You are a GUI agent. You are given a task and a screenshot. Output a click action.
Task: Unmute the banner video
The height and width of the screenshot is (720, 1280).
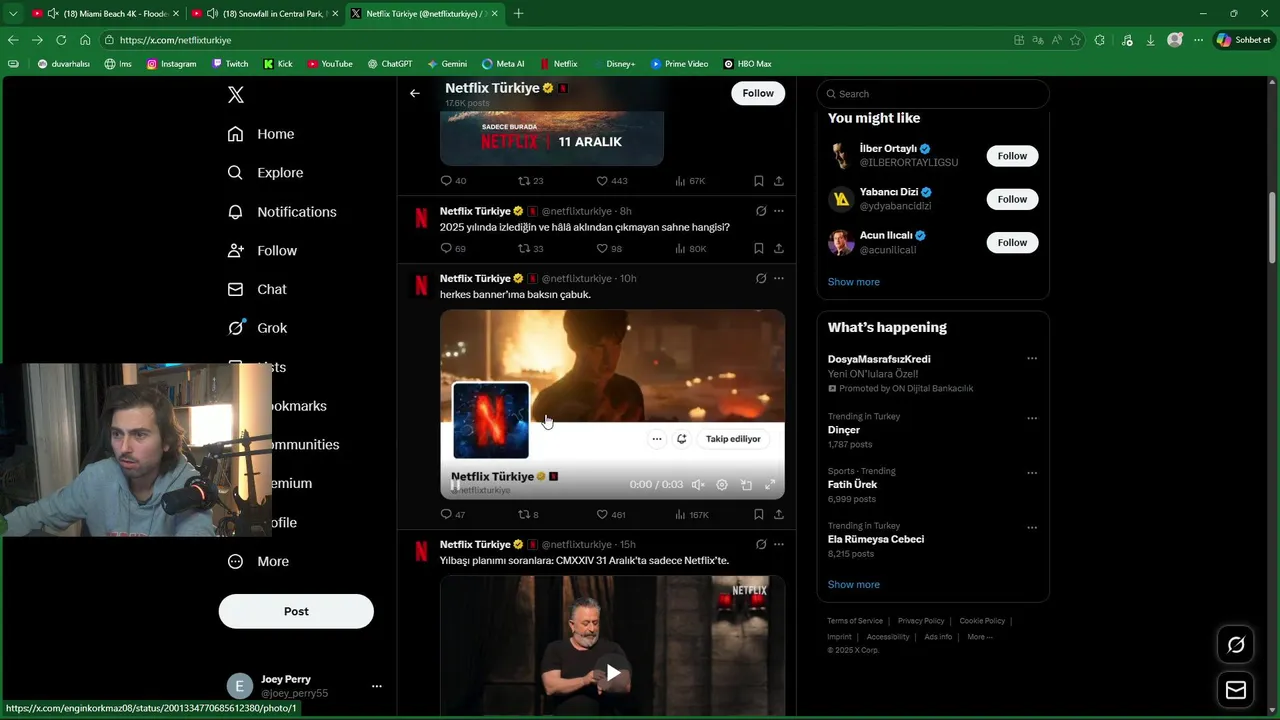click(x=698, y=485)
